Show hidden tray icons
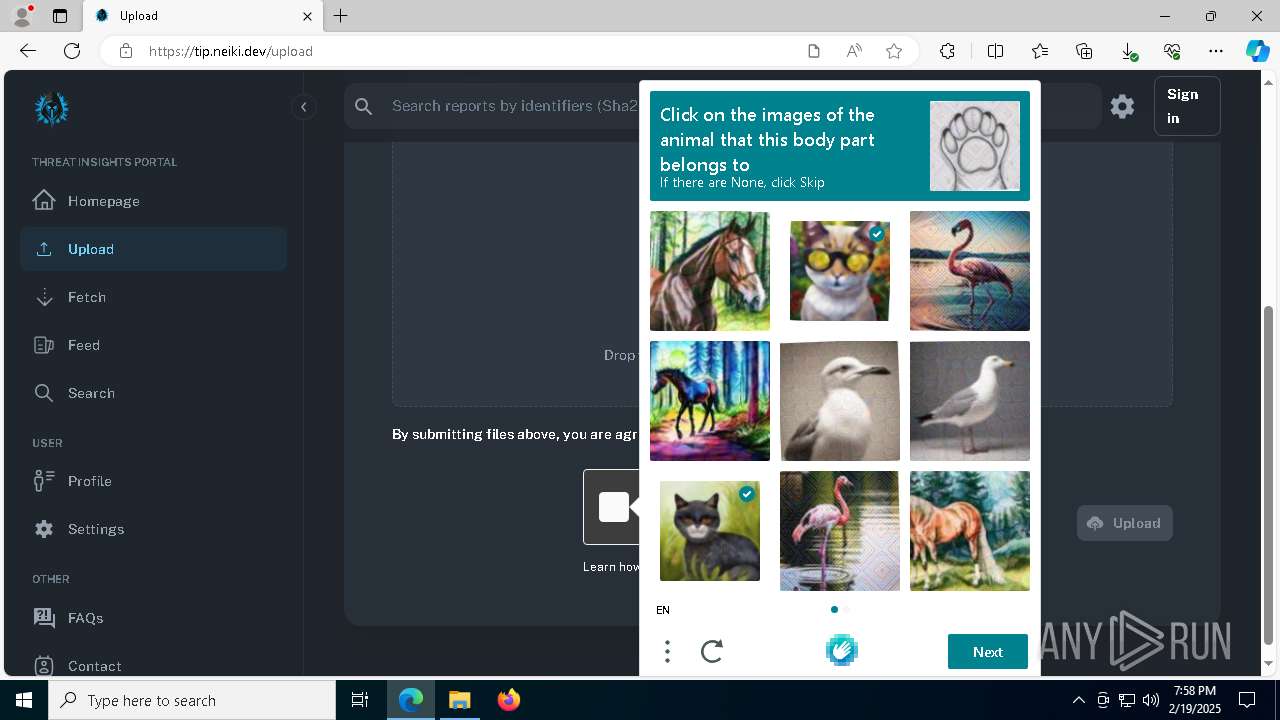 tap(1078, 700)
